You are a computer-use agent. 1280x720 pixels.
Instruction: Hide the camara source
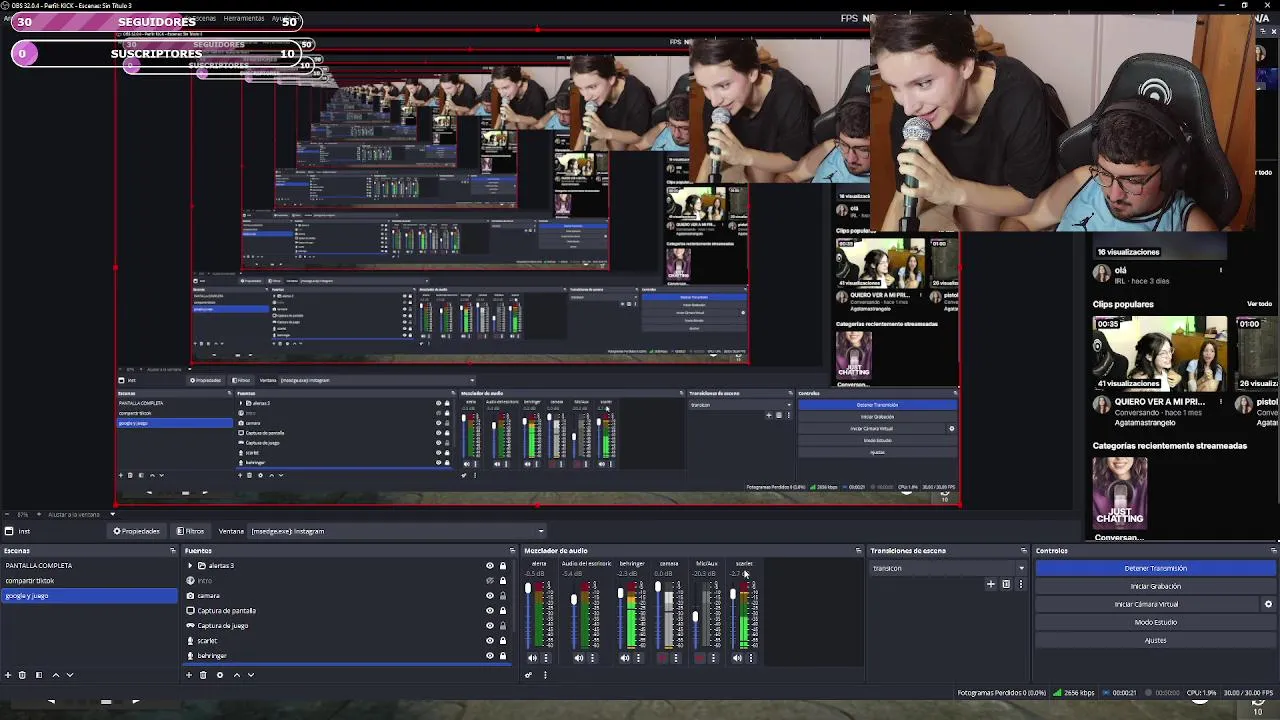coord(490,596)
